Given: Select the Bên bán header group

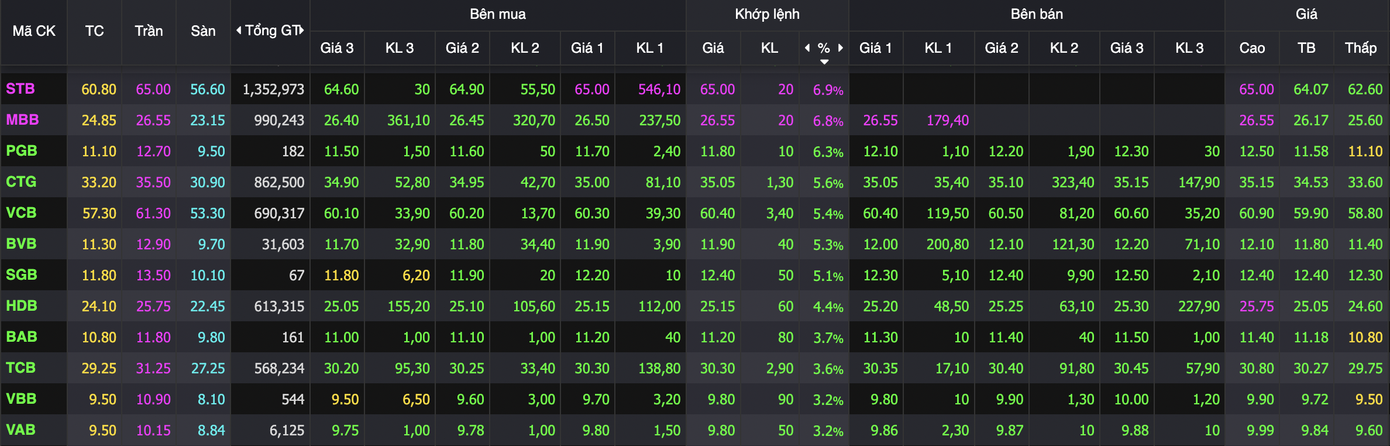Looking at the screenshot, I should pos(1036,14).
